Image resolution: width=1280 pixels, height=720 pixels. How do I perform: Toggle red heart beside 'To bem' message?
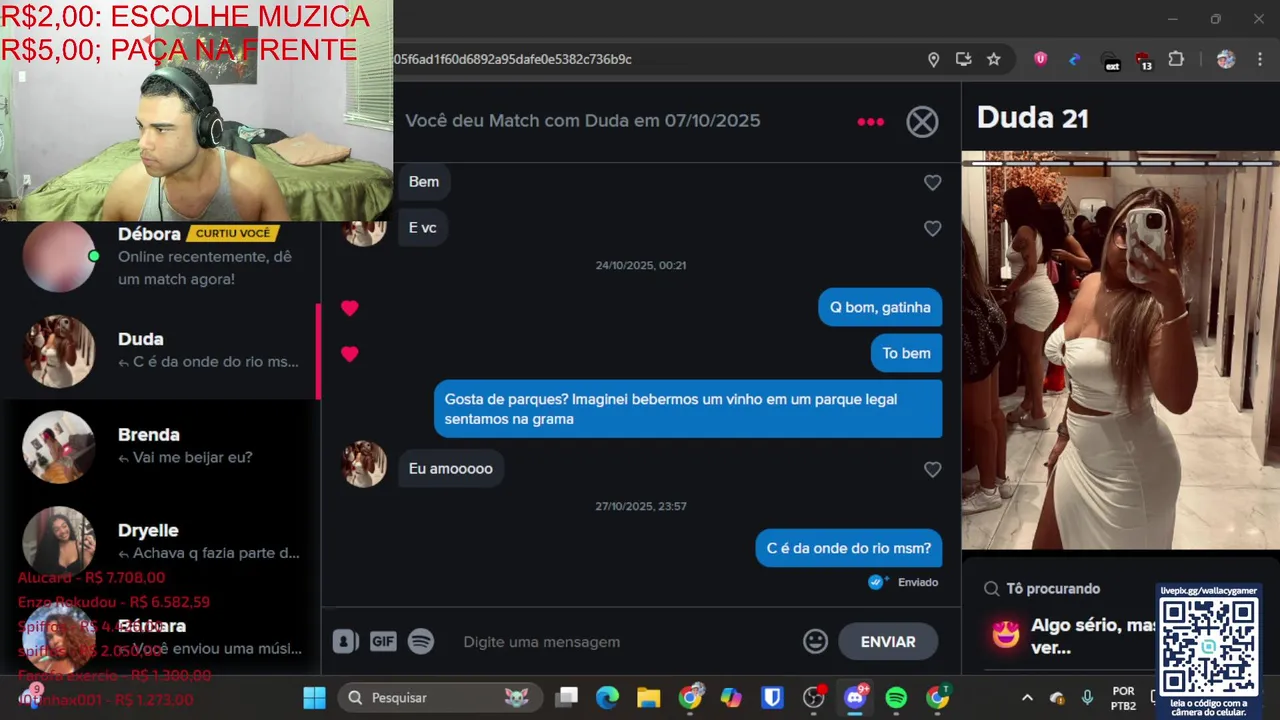349,354
